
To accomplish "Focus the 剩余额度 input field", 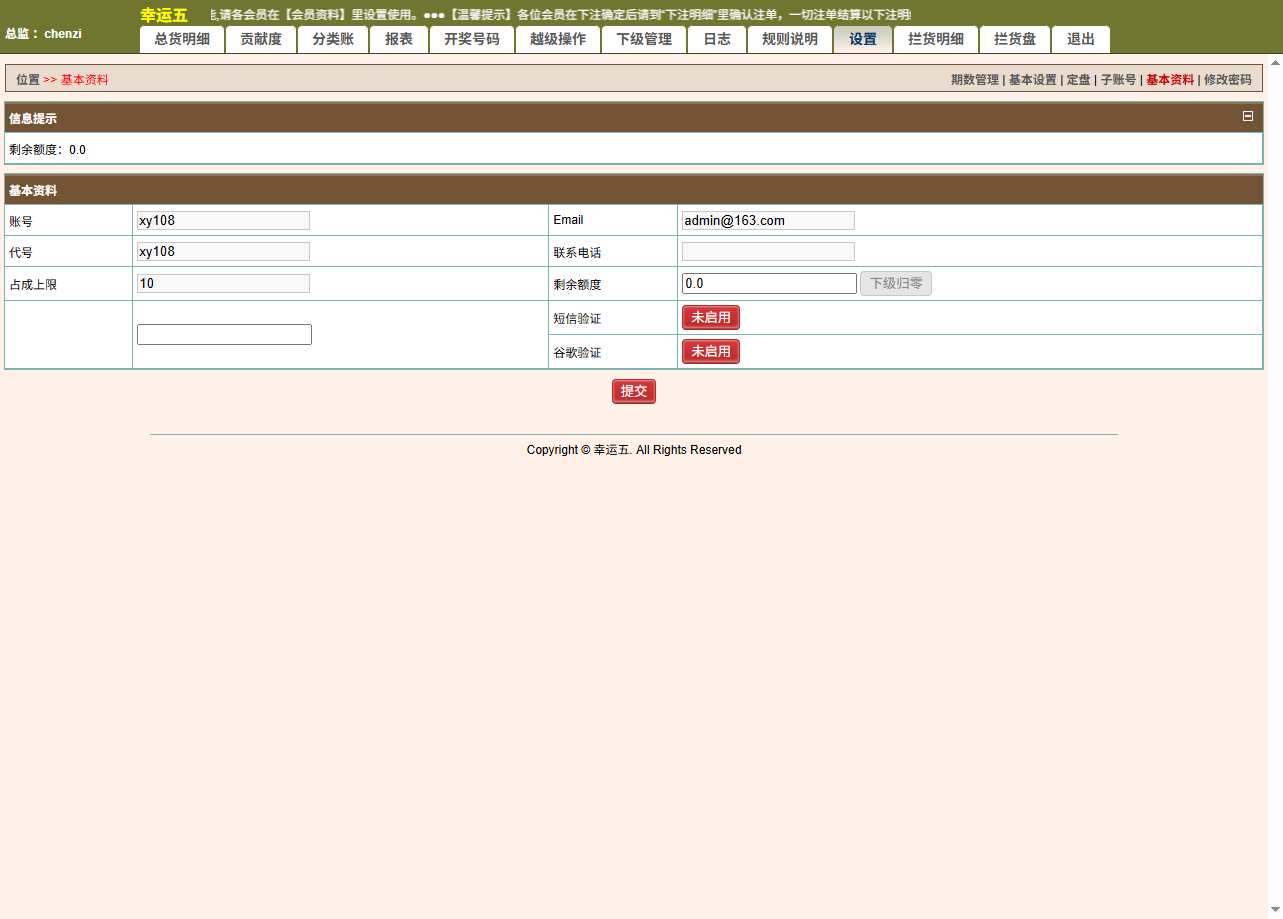I will [769, 284].
